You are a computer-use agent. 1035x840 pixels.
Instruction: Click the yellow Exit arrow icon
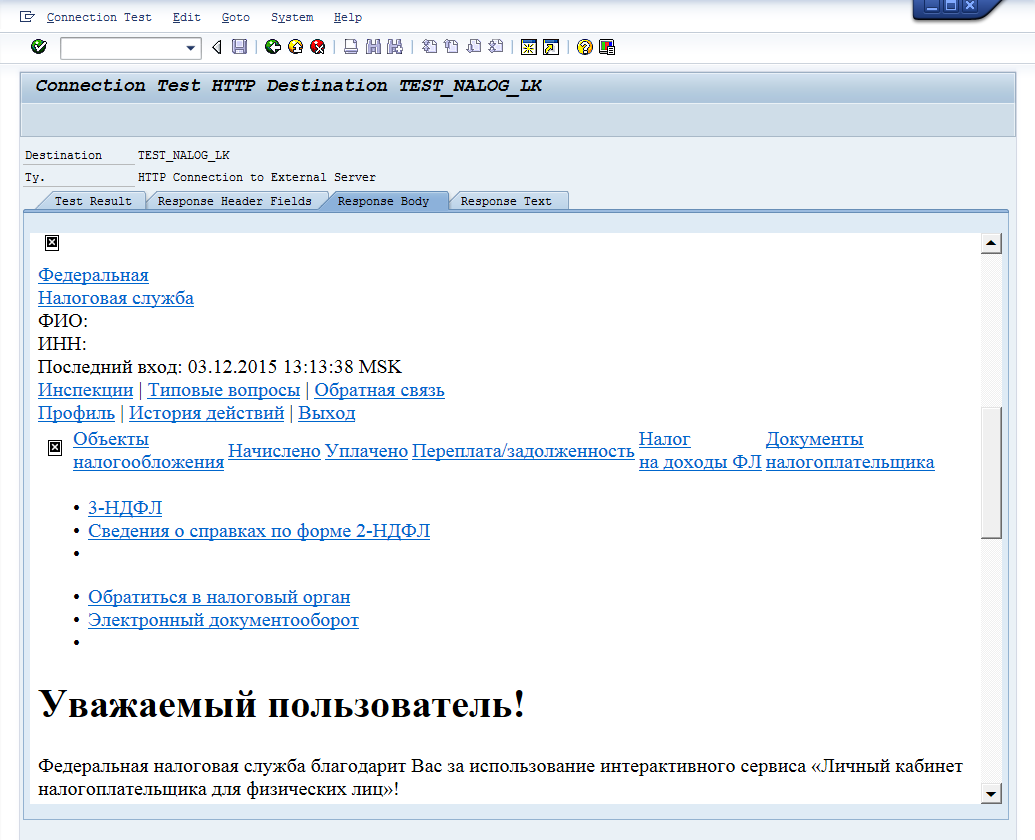click(x=295, y=47)
